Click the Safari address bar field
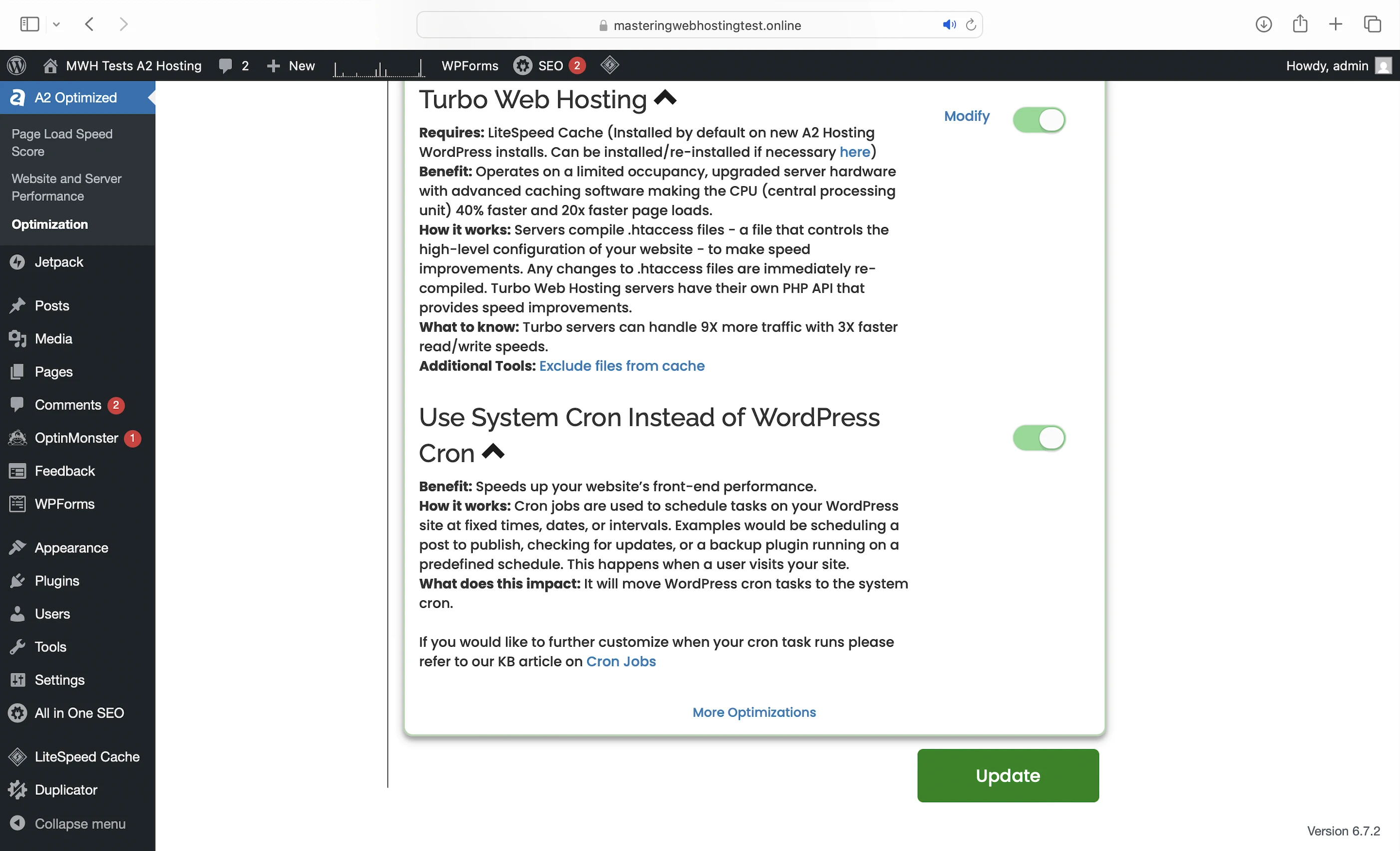The image size is (1400, 851). [x=706, y=25]
